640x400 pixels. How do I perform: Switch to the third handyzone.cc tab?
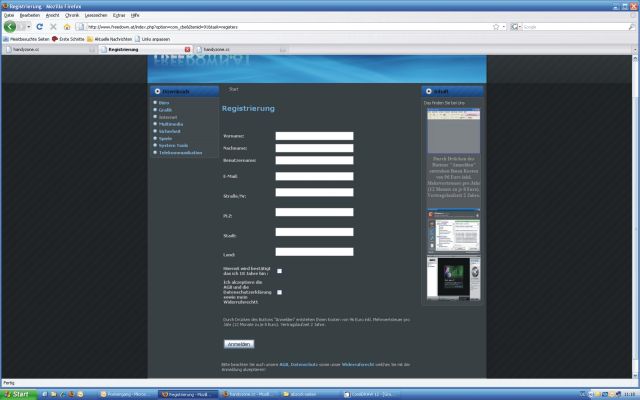click(x=241, y=49)
